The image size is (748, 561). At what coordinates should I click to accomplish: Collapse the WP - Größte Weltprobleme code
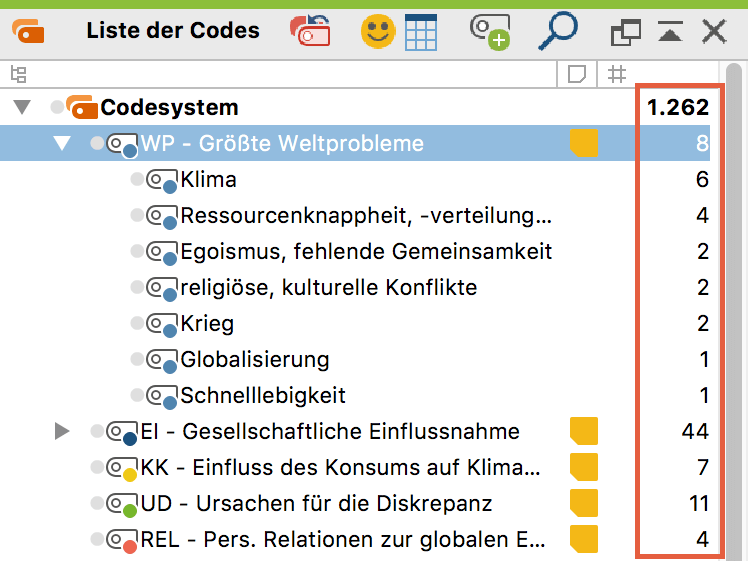tap(62, 143)
